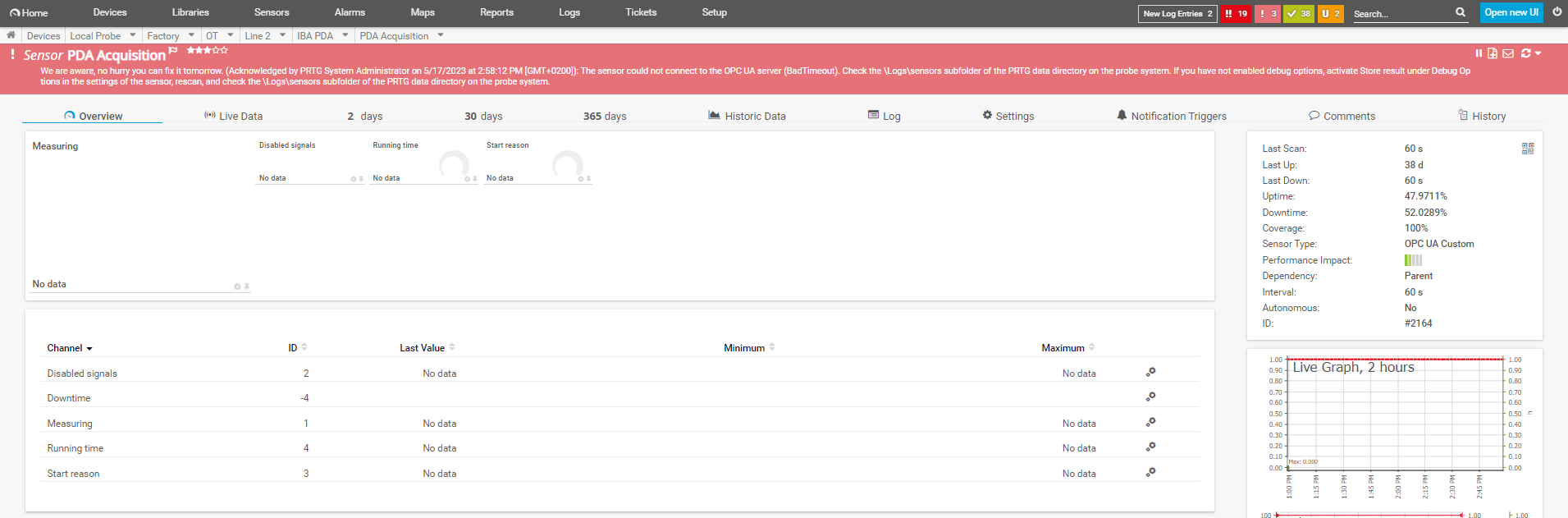
Task: Open the PDA Acquisition breadcrumb dropdown
Action: (441, 35)
